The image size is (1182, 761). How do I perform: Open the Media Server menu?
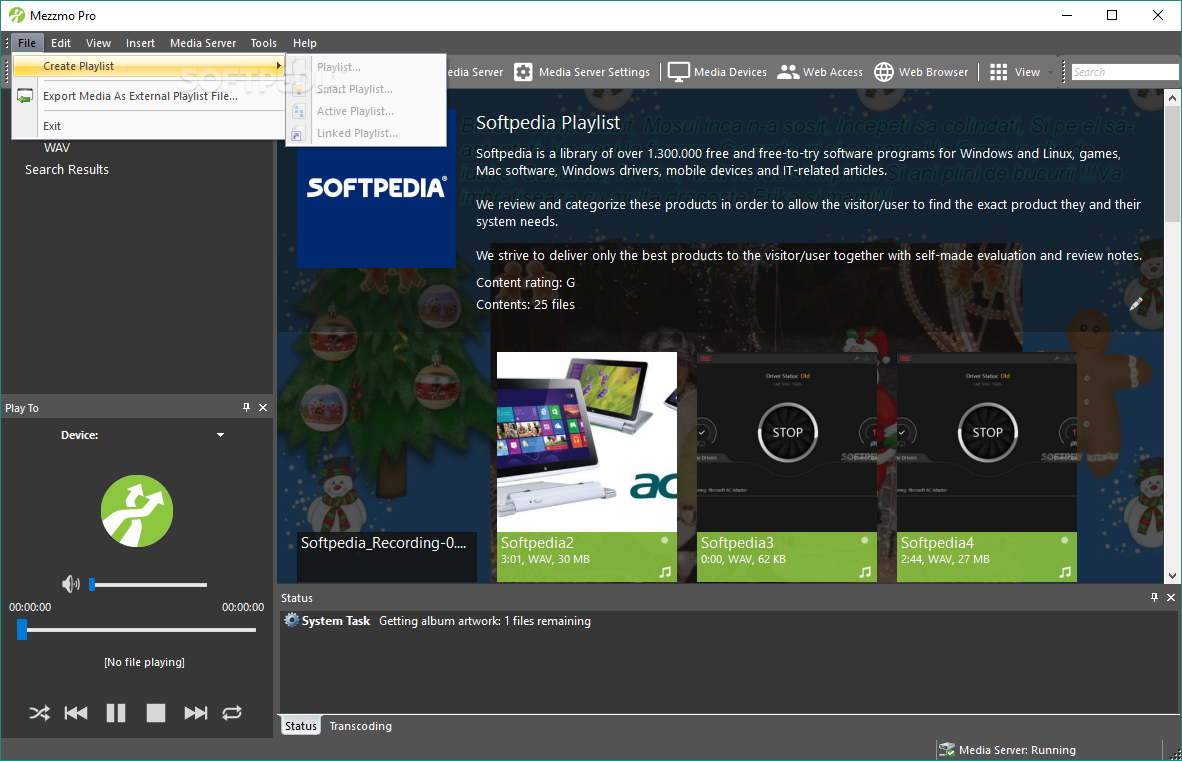pyautogui.click(x=203, y=43)
